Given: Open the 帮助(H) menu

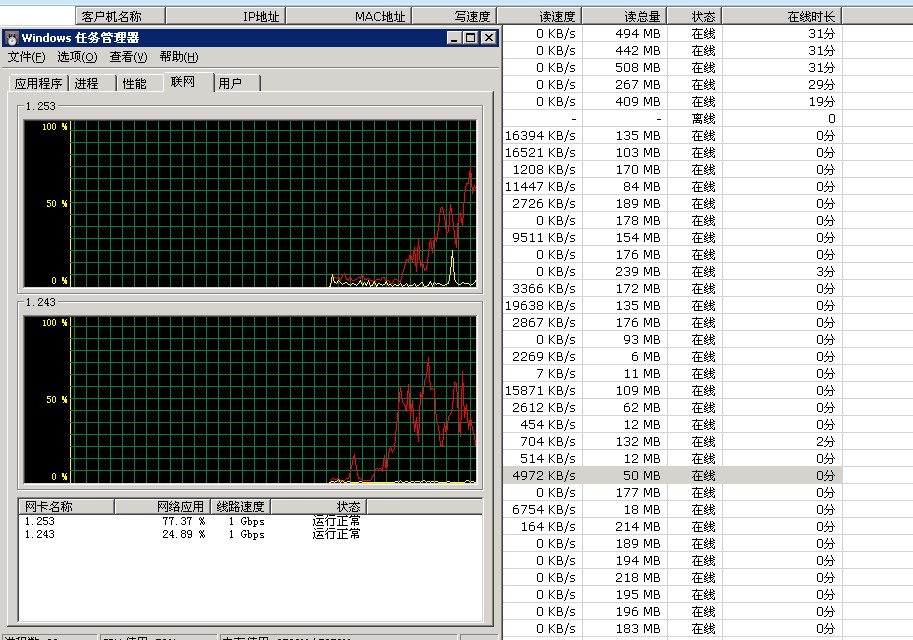Looking at the screenshot, I should (179, 57).
